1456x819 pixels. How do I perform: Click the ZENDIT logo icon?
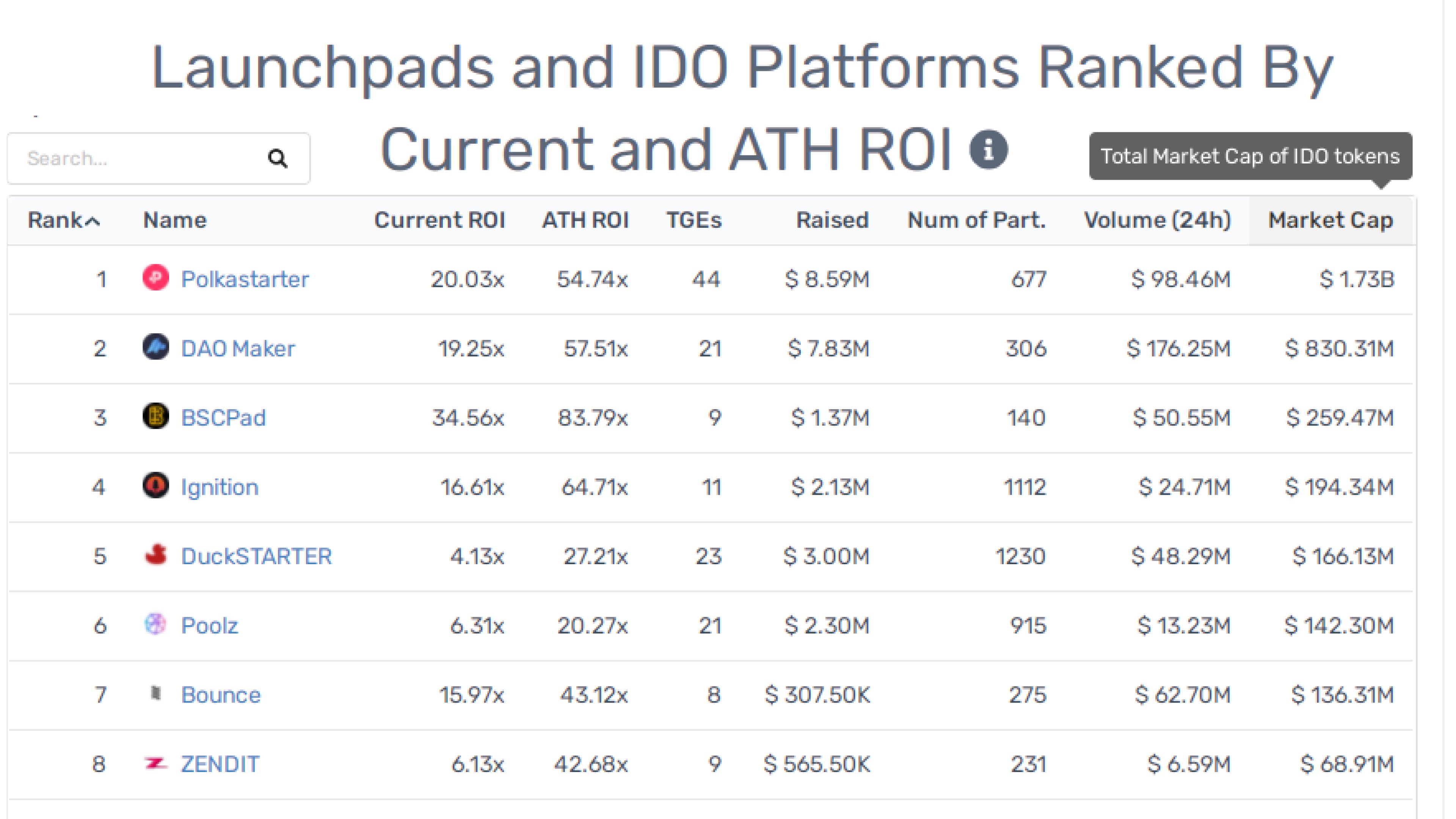155,764
